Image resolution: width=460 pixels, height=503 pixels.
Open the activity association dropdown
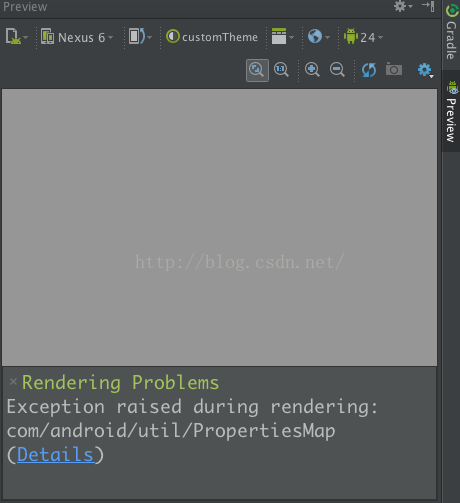click(x=282, y=36)
